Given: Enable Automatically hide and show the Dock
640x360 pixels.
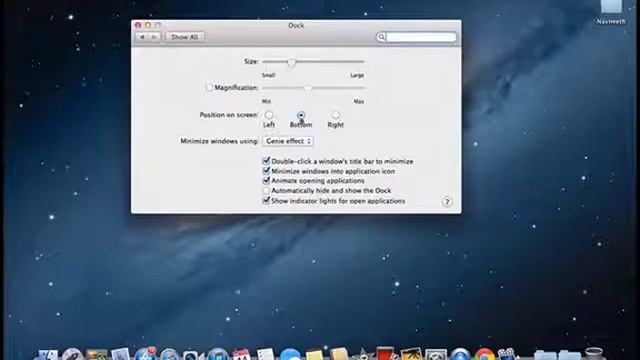Looking at the screenshot, I should pos(266,191).
